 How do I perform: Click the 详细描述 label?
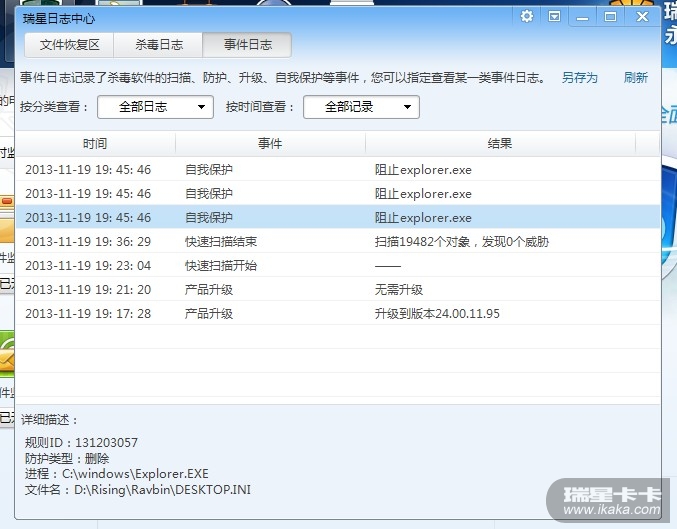click(x=49, y=419)
